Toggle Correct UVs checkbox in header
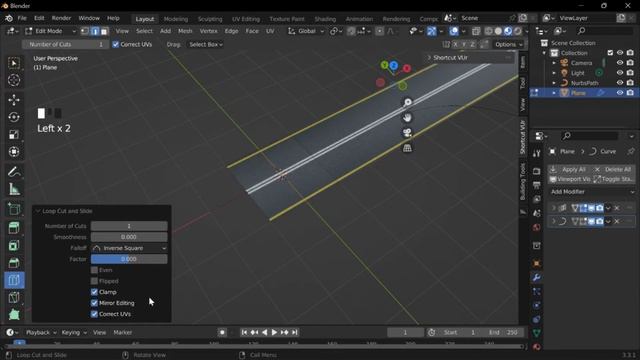 tap(116, 44)
